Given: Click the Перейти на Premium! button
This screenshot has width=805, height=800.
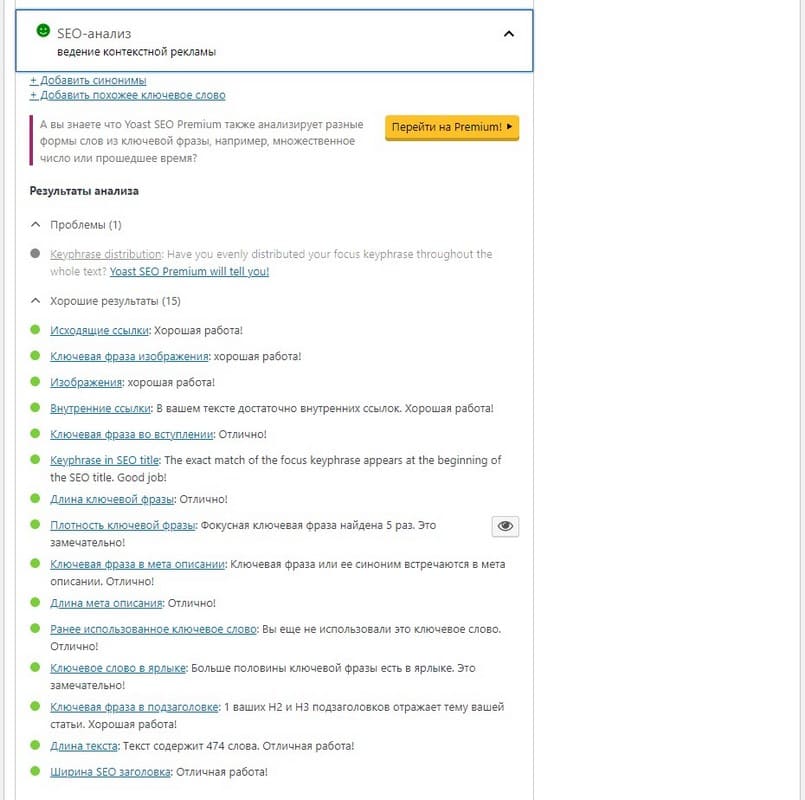Looking at the screenshot, I should click(x=452, y=127).
